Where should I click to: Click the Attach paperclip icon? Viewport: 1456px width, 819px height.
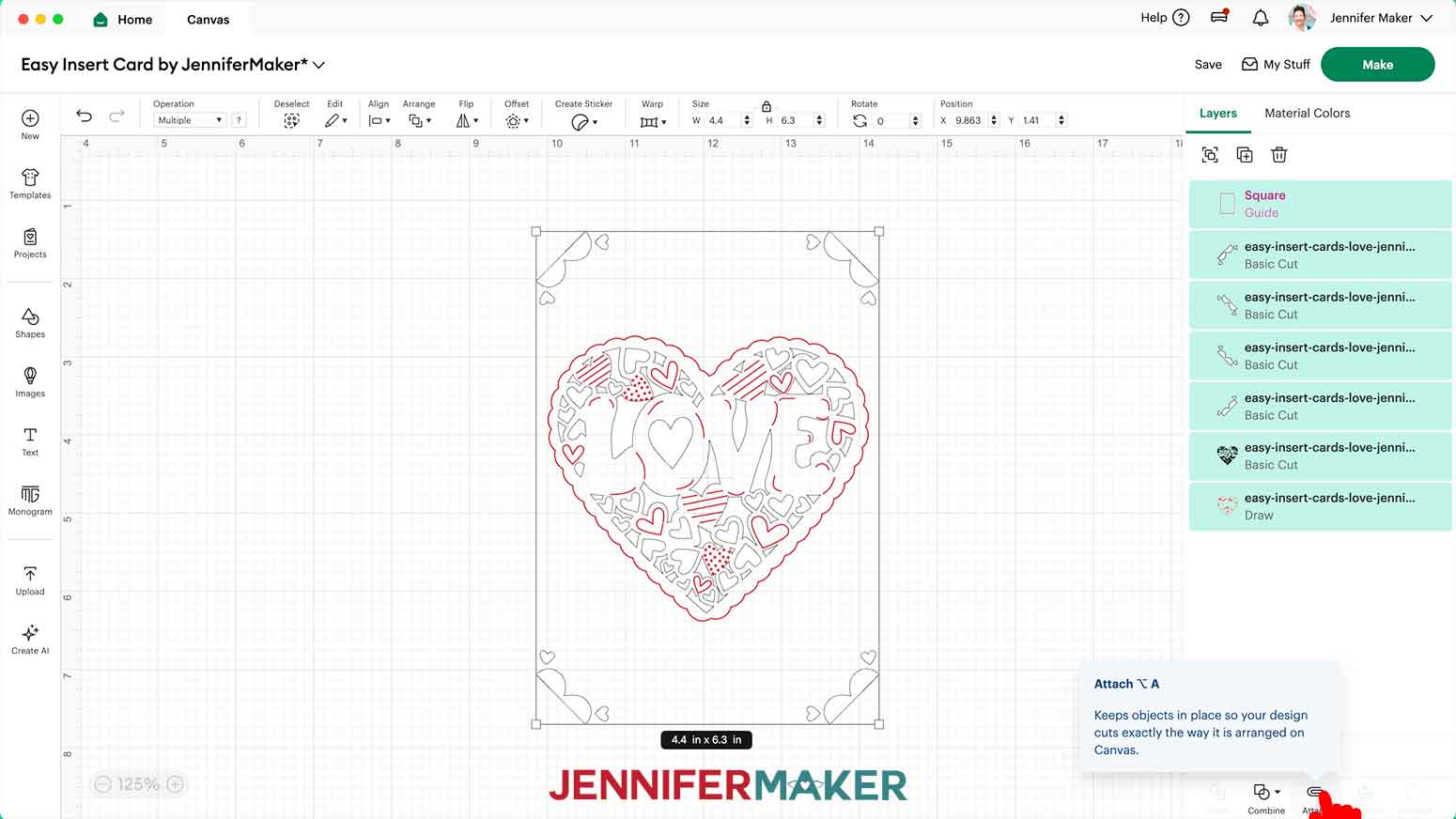1314,794
